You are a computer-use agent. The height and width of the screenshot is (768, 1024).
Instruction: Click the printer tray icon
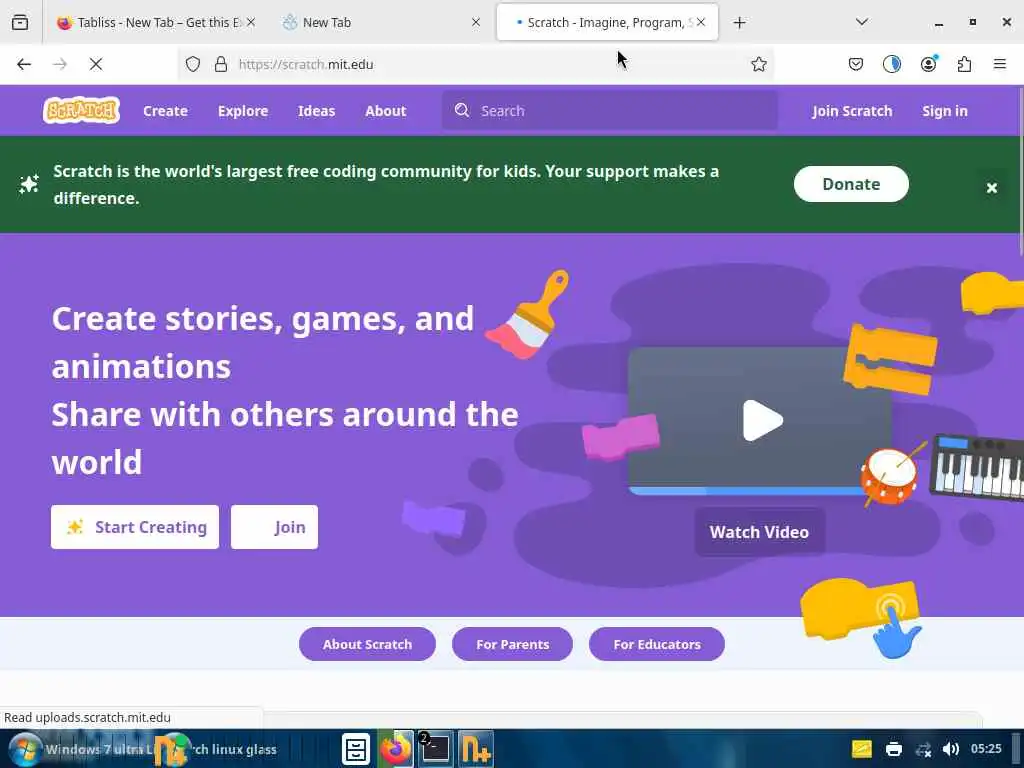click(893, 749)
